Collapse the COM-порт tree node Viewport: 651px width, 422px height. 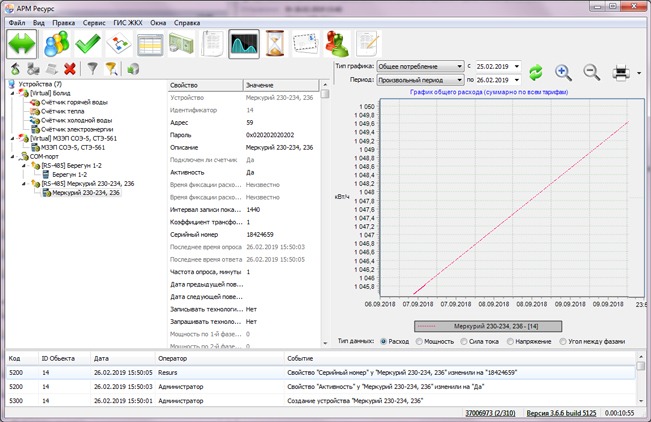pyautogui.click(x=11, y=156)
